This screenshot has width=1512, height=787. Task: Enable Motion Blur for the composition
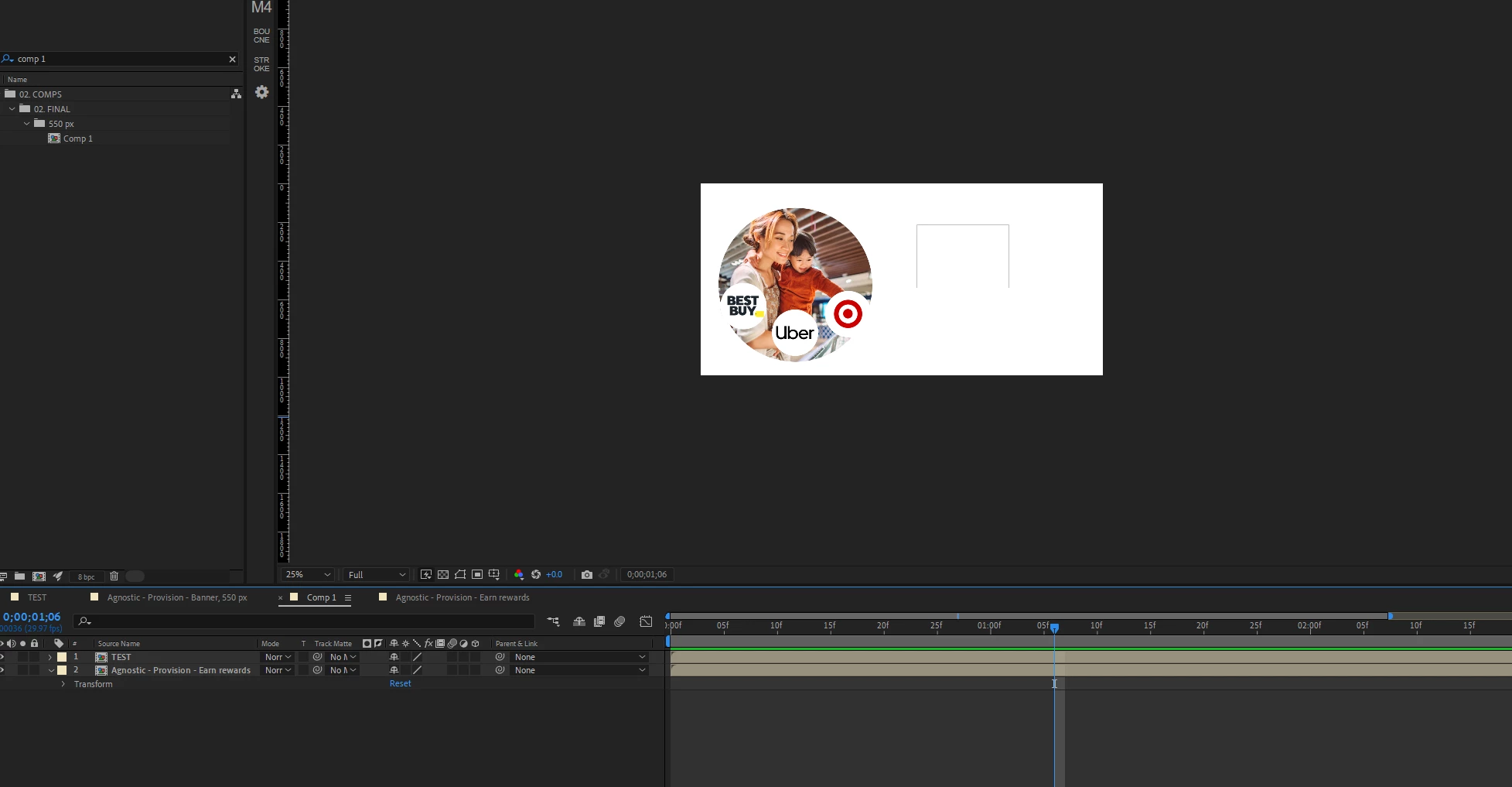[x=619, y=621]
